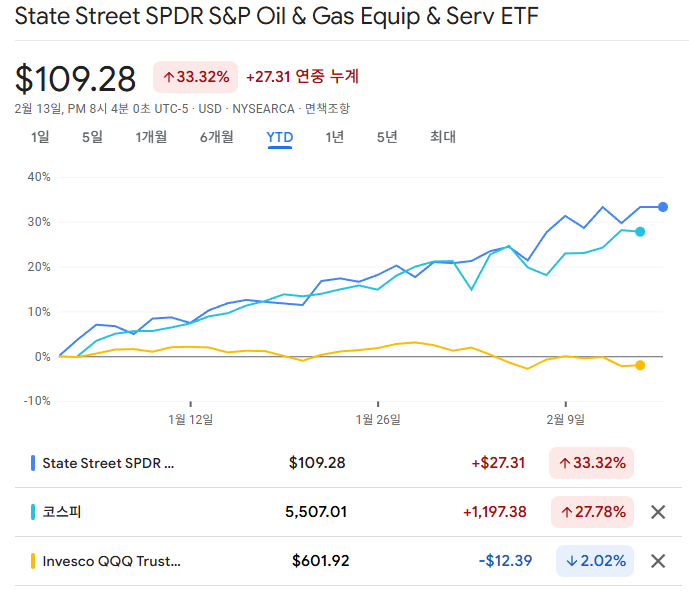Show the 5년 chart range

point(387,137)
